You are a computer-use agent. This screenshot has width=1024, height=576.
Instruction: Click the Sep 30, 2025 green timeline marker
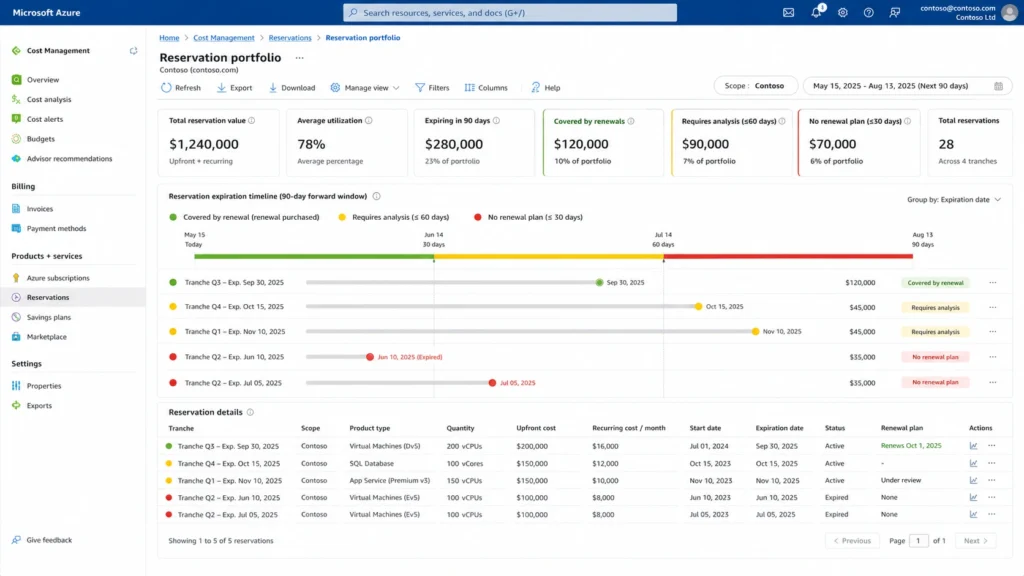600,283
